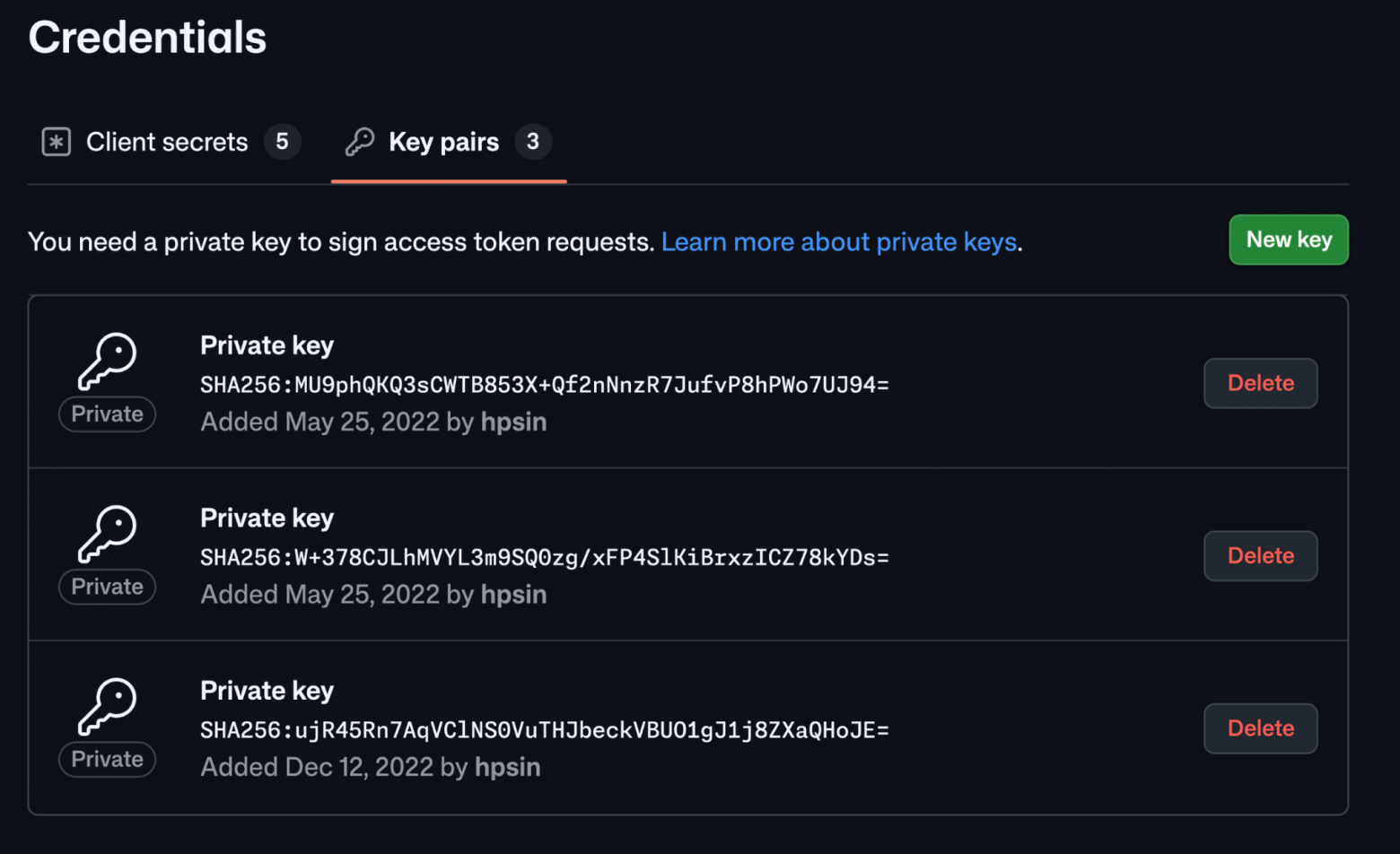Delete the key ending in Wo7UJ94=
Screen dimensions: 1400x854
click(1261, 383)
